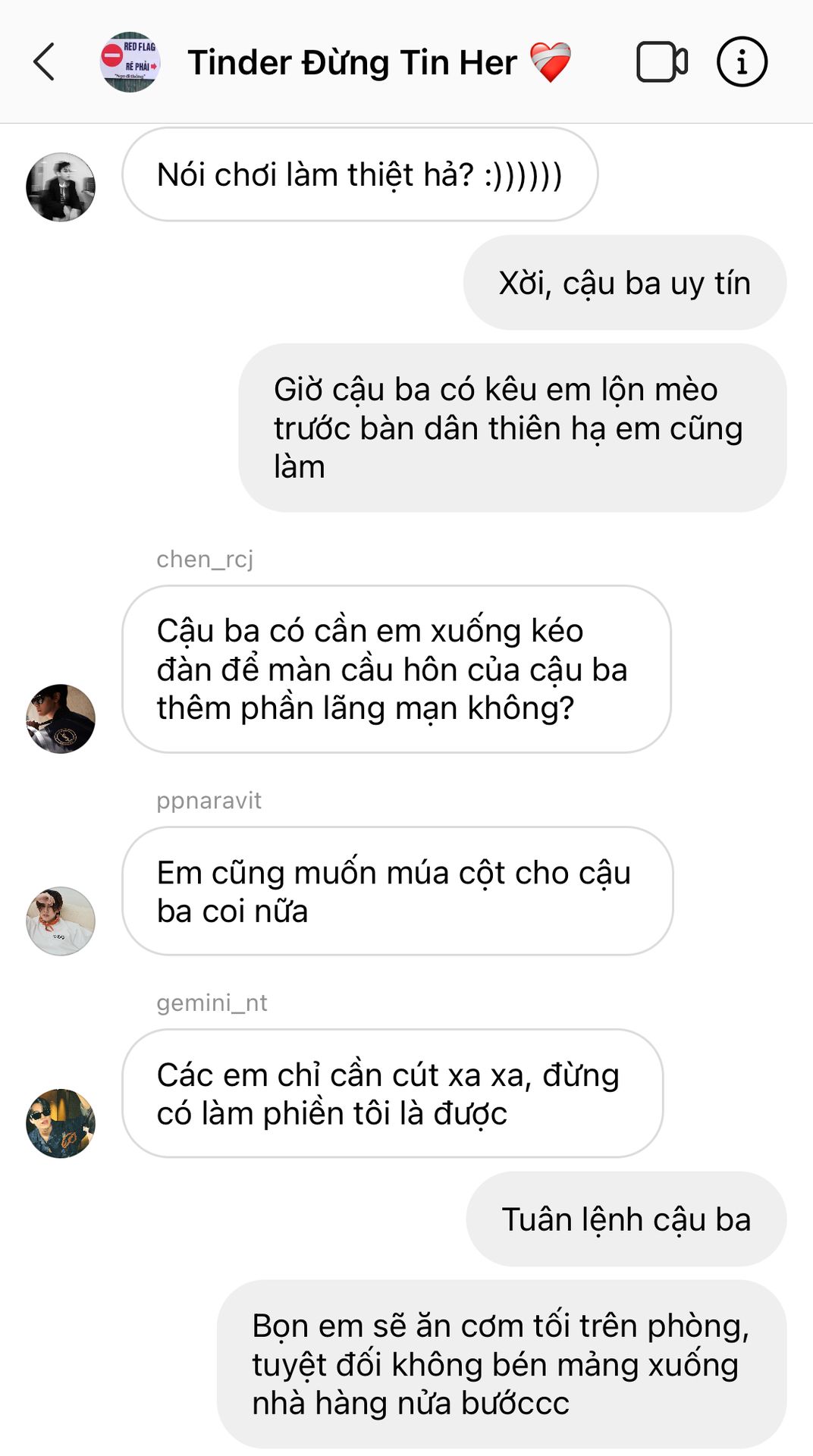Open the Red Flag group avatar
This screenshot has height=1456, width=813.
click(x=130, y=62)
